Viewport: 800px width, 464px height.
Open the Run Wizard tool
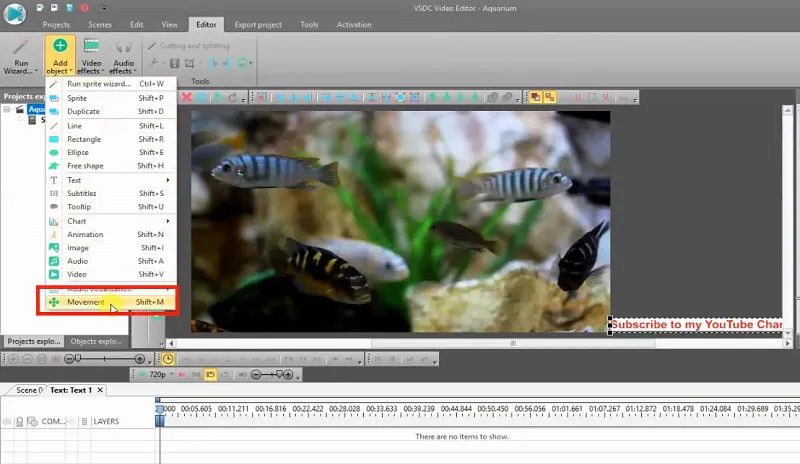tap(21, 56)
